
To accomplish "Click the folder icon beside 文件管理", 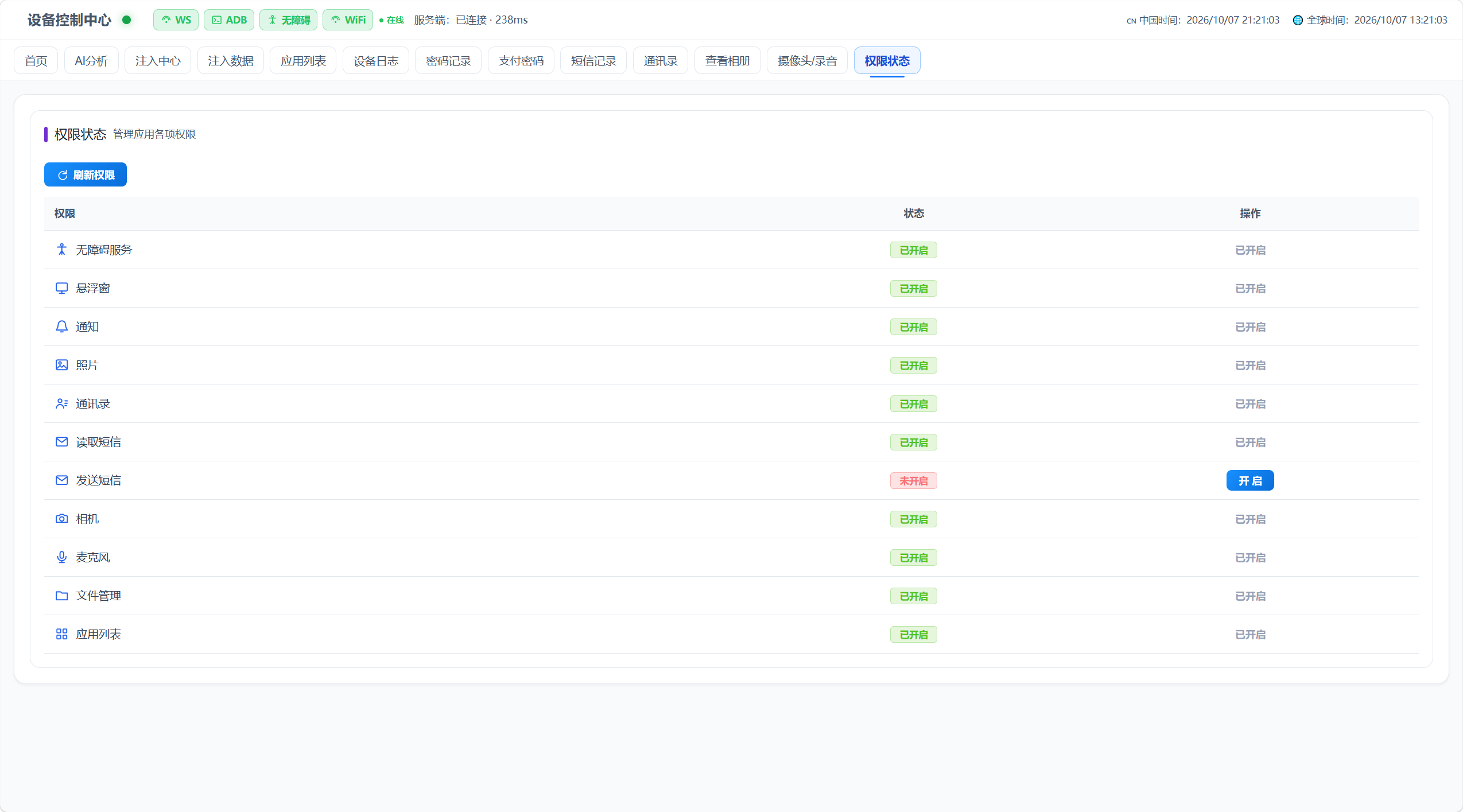I will (x=61, y=596).
